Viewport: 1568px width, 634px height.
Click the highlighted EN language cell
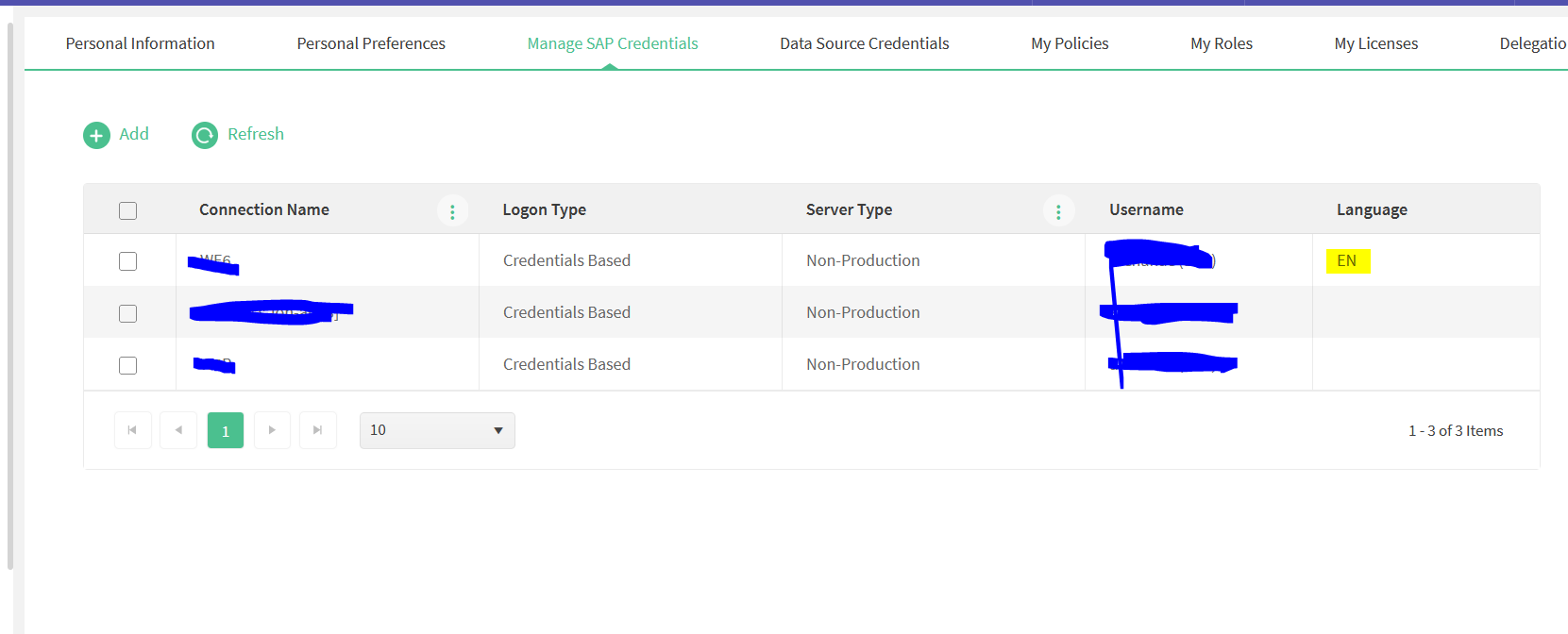(x=1347, y=261)
